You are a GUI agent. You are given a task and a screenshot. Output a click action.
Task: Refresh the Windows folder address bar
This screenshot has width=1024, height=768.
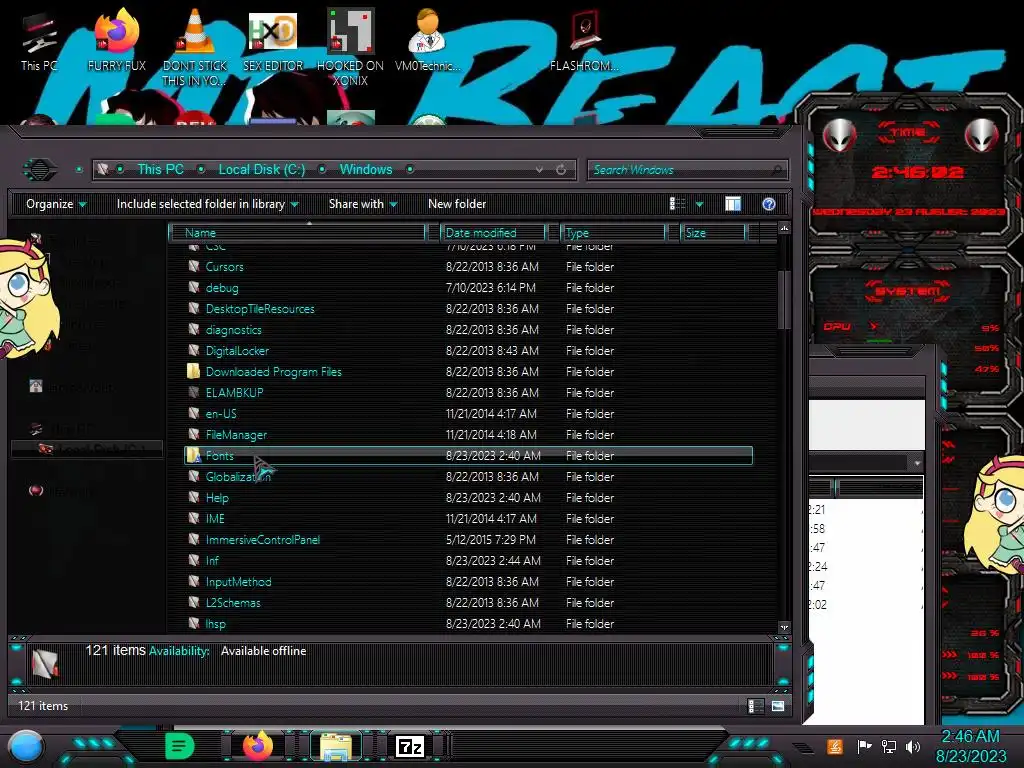[561, 170]
